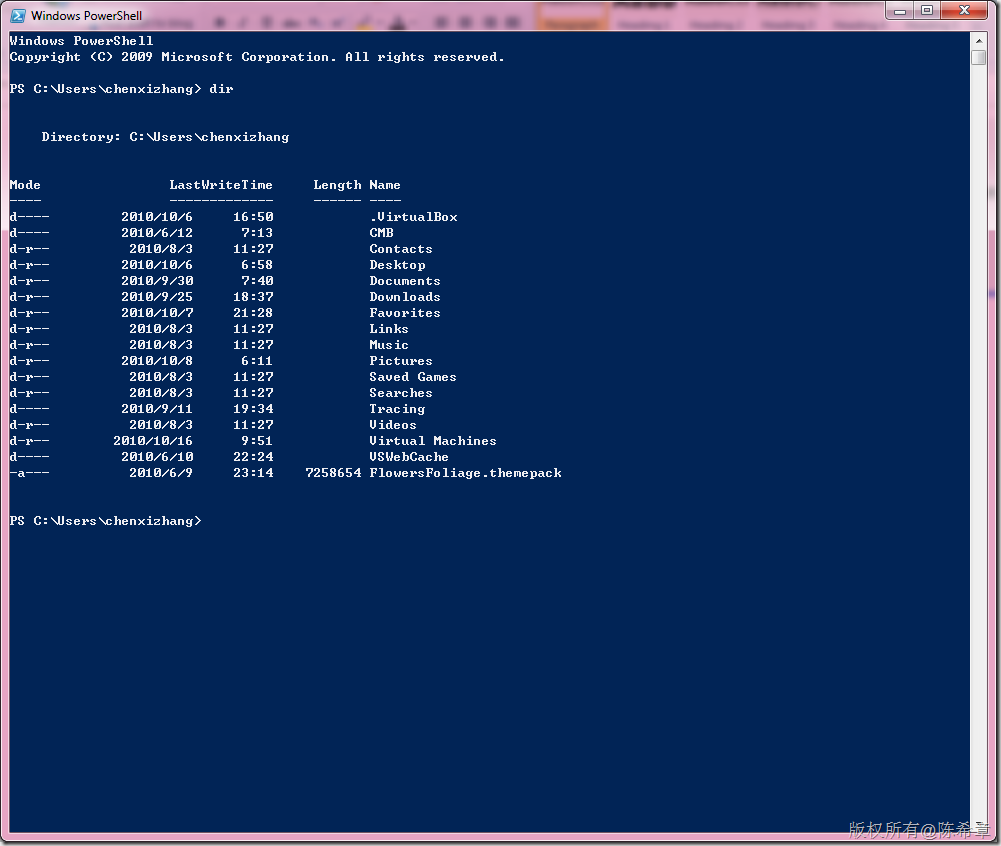Click the time 22:24 of VSWebCache
This screenshot has height=846, width=1001.
point(253,457)
